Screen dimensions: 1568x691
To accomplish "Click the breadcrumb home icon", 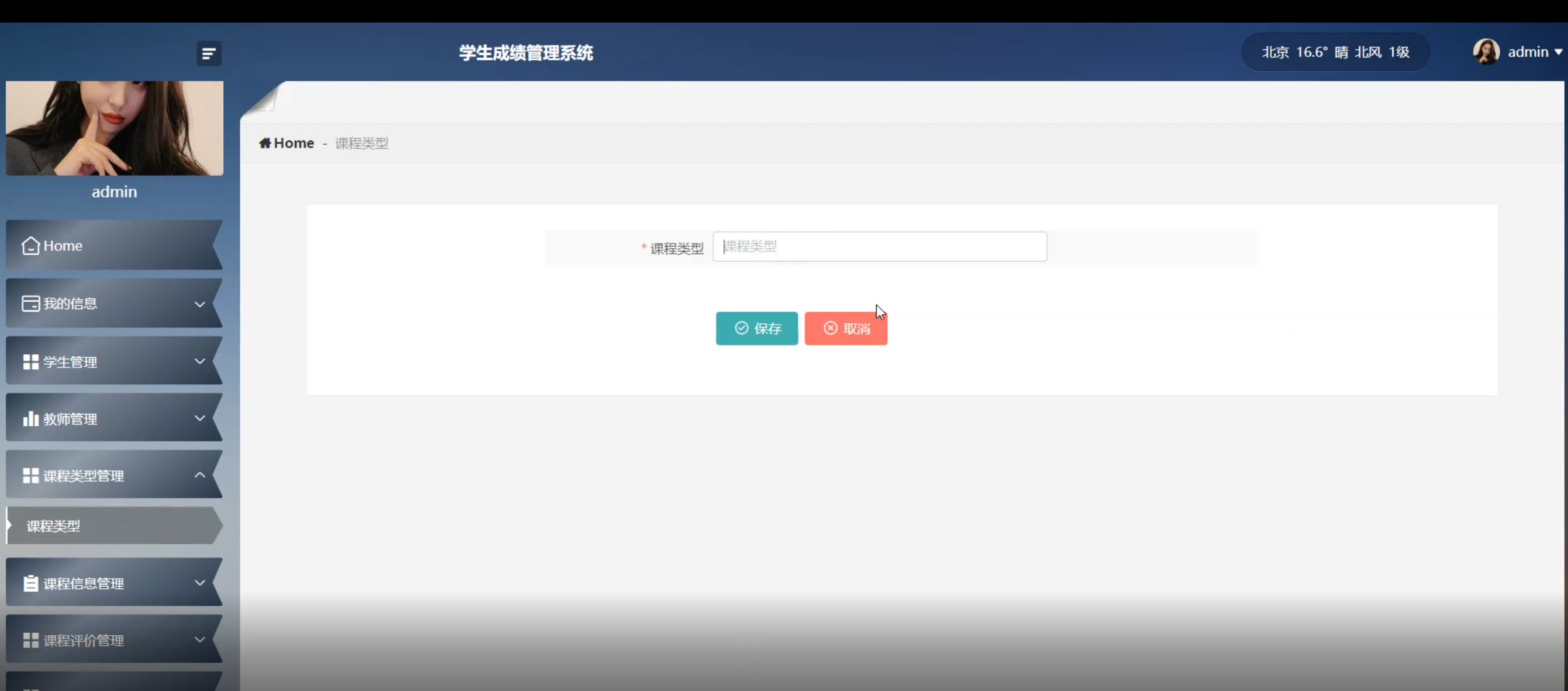I will 265,143.
